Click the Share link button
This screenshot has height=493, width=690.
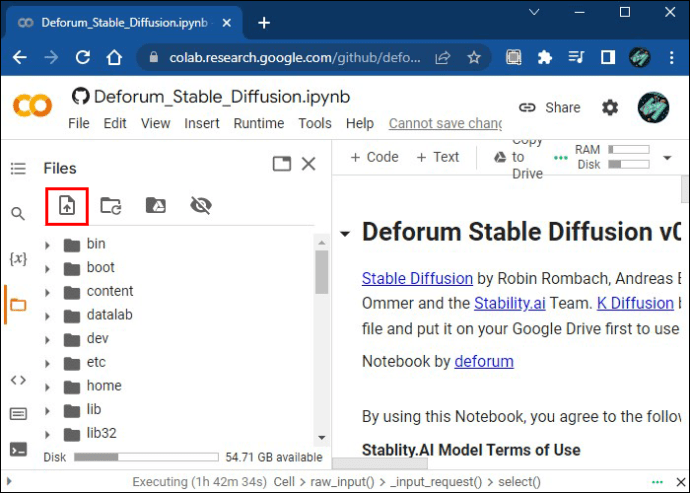550,107
